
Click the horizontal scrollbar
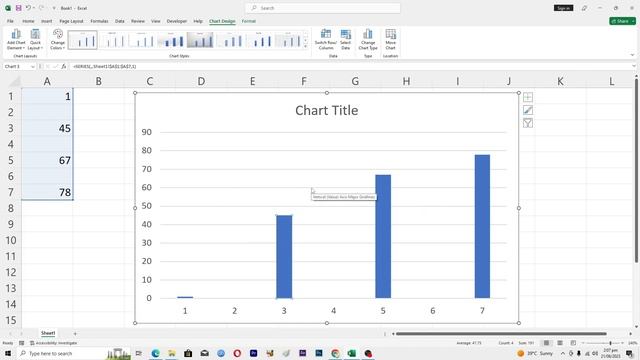(x=501, y=333)
